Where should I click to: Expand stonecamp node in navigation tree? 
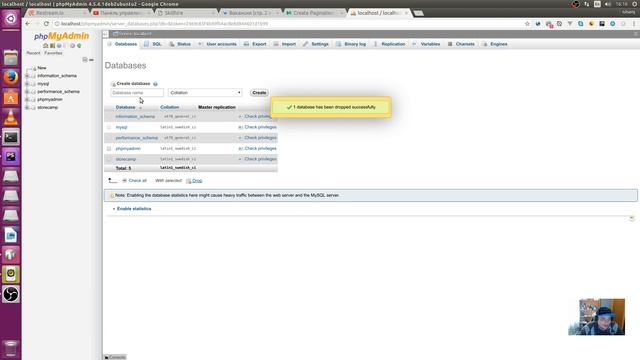click(x=27, y=108)
